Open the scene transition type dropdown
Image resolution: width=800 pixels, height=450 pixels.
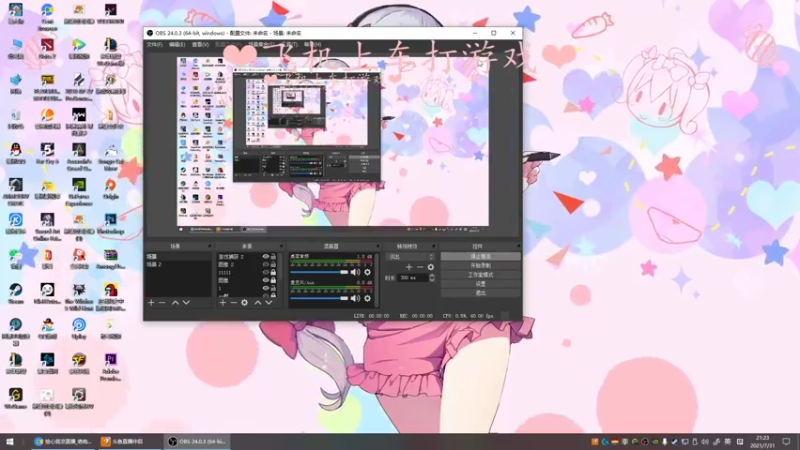click(410, 257)
